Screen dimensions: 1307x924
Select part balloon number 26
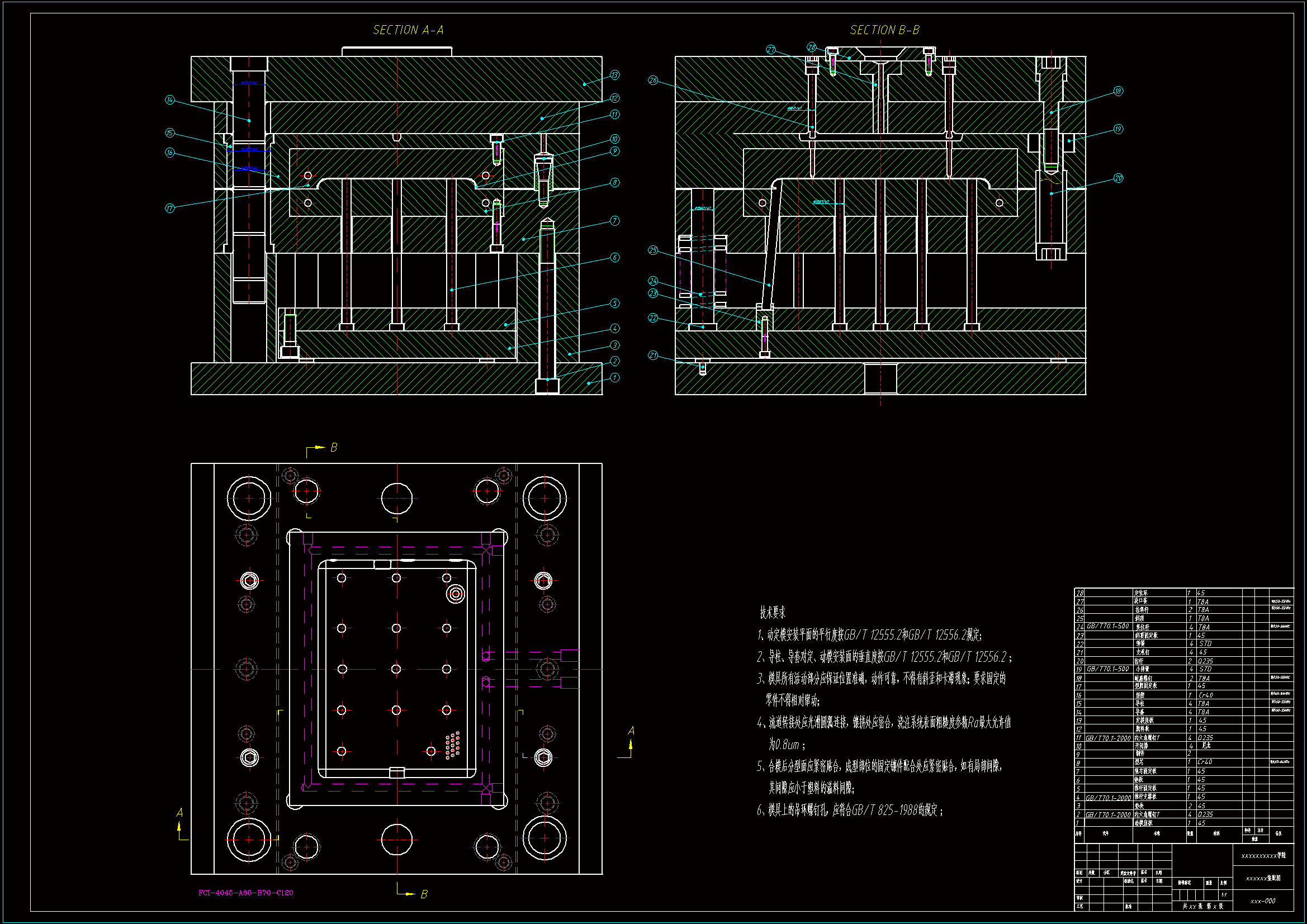pos(653,80)
